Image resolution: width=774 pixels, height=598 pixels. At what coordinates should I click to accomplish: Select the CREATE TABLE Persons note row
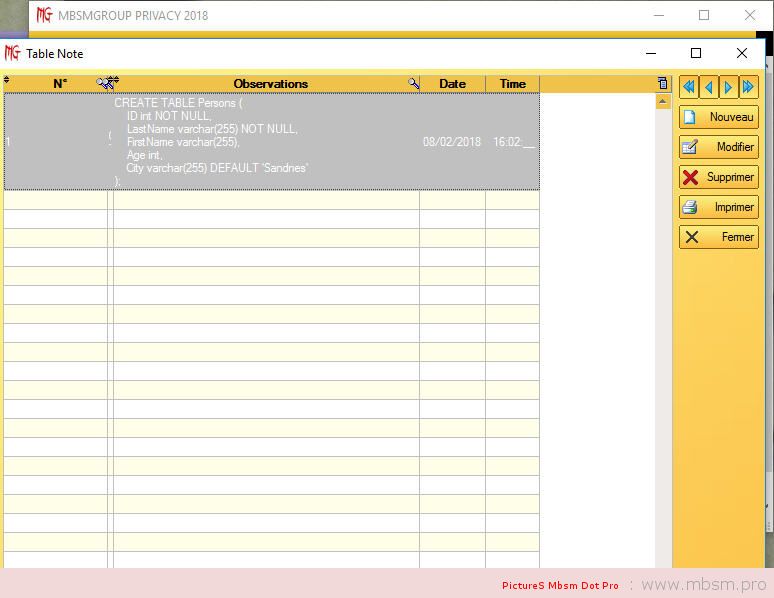pos(270,141)
